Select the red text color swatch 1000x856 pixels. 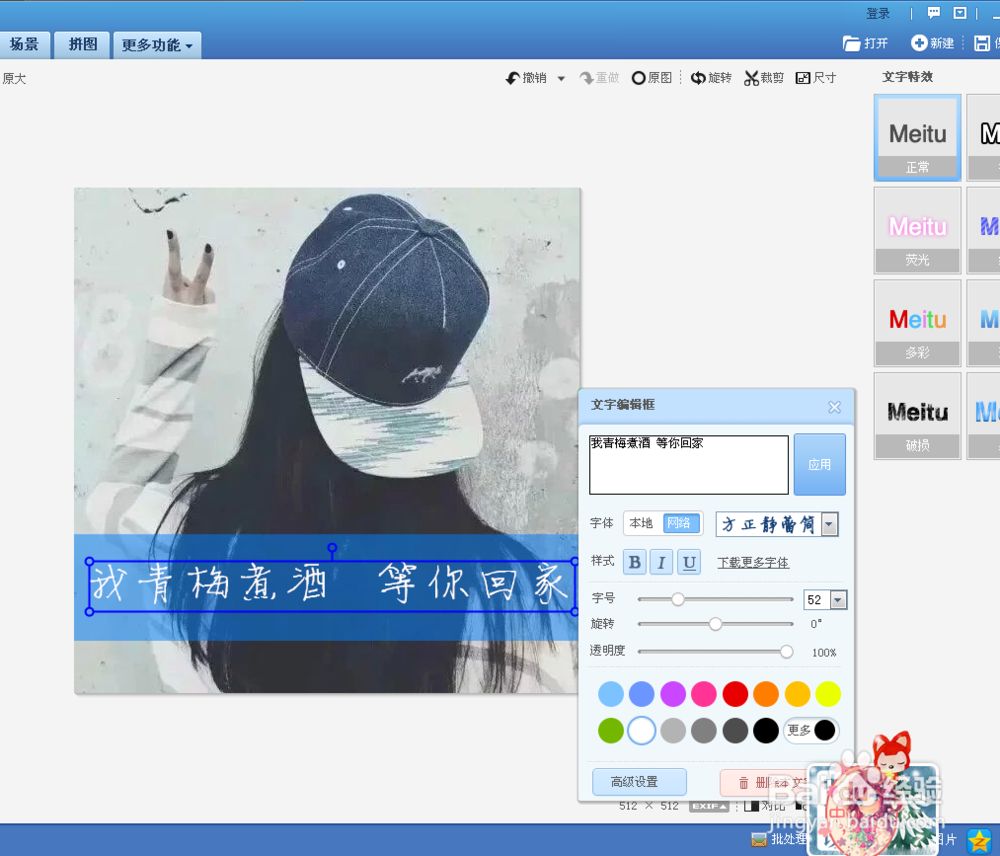tap(735, 693)
